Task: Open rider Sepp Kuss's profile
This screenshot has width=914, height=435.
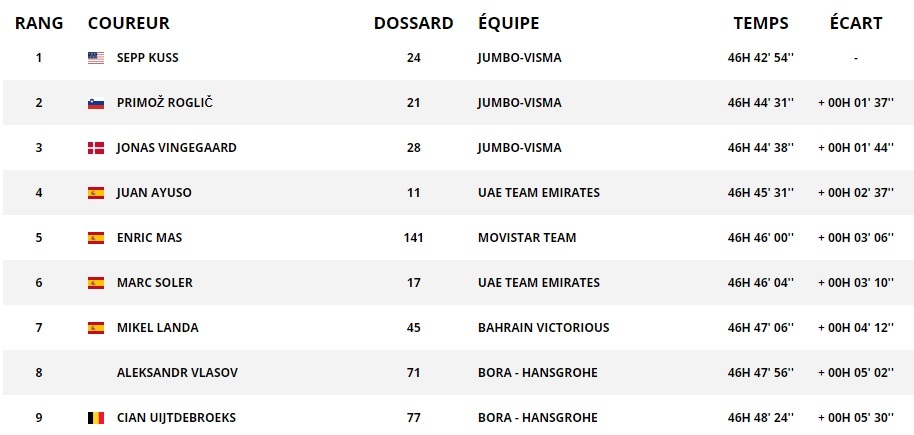Action: [x=147, y=58]
